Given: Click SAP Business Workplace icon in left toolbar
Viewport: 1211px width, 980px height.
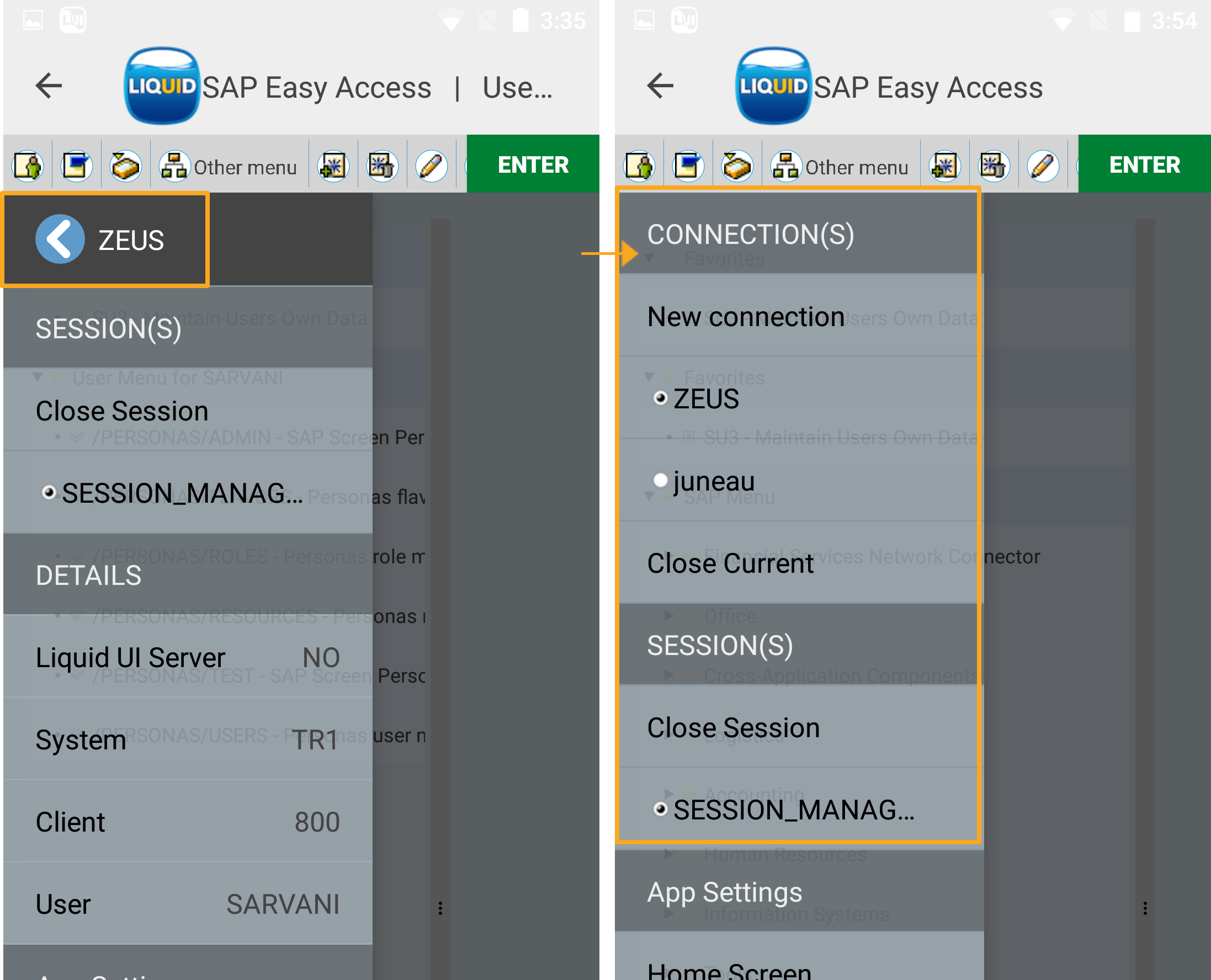Looking at the screenshot, I should [x=125, y=166].
